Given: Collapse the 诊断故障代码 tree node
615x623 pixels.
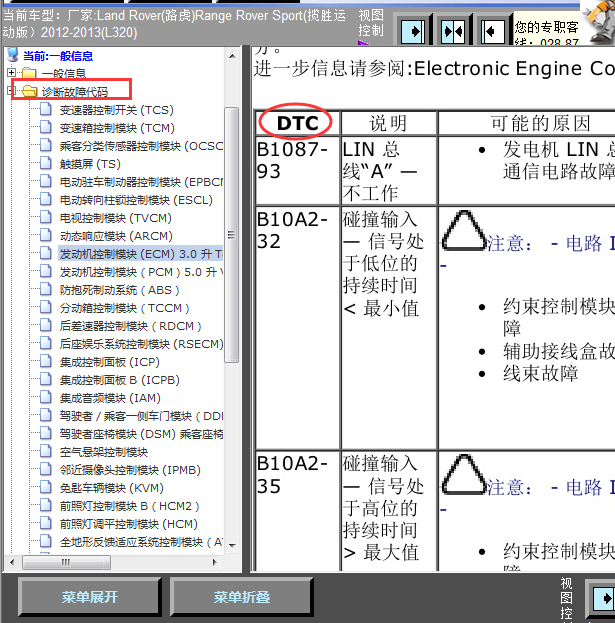Looking at the screenshot, I should (x=10, y=91).
